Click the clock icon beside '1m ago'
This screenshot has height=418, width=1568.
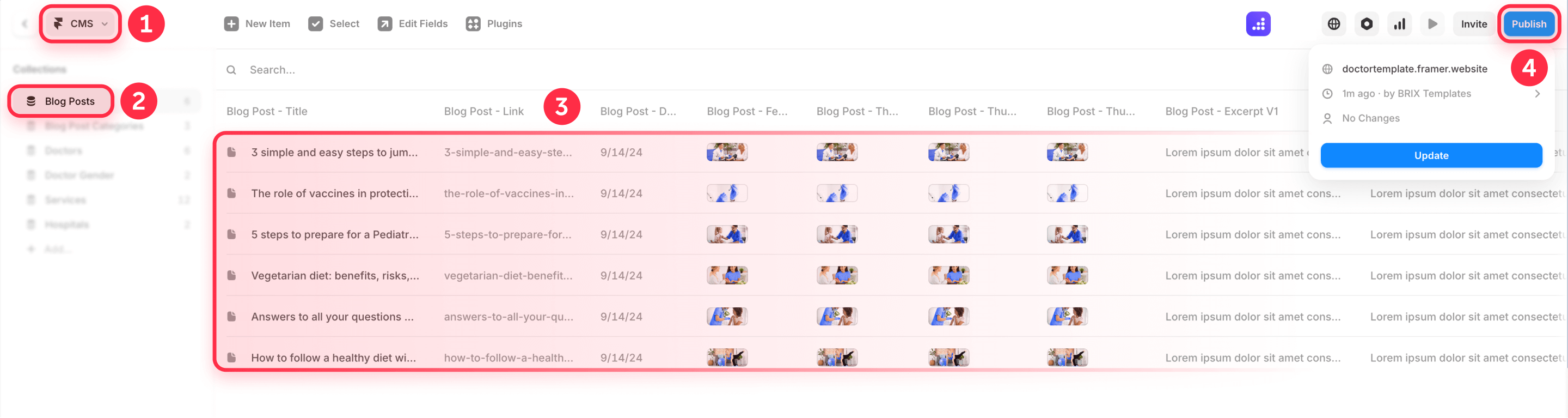pos(1327,93)
